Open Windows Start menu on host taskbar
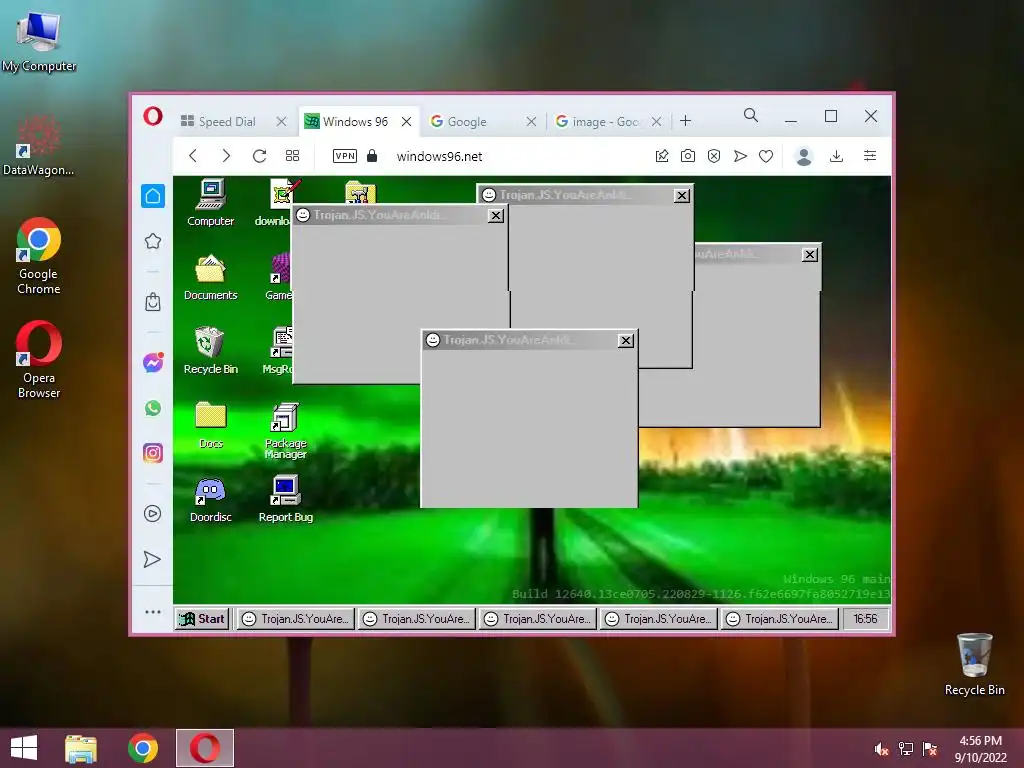 24,748
